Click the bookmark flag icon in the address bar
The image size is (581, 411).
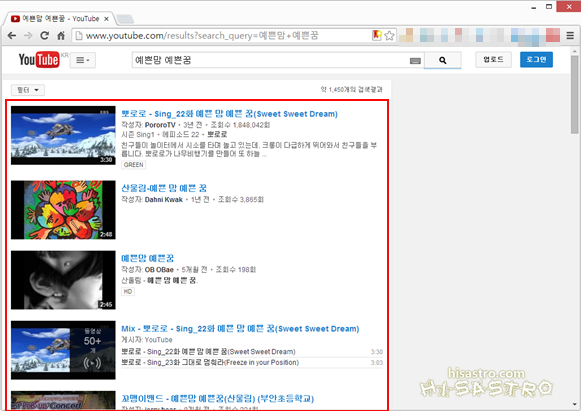pos(376,35)
